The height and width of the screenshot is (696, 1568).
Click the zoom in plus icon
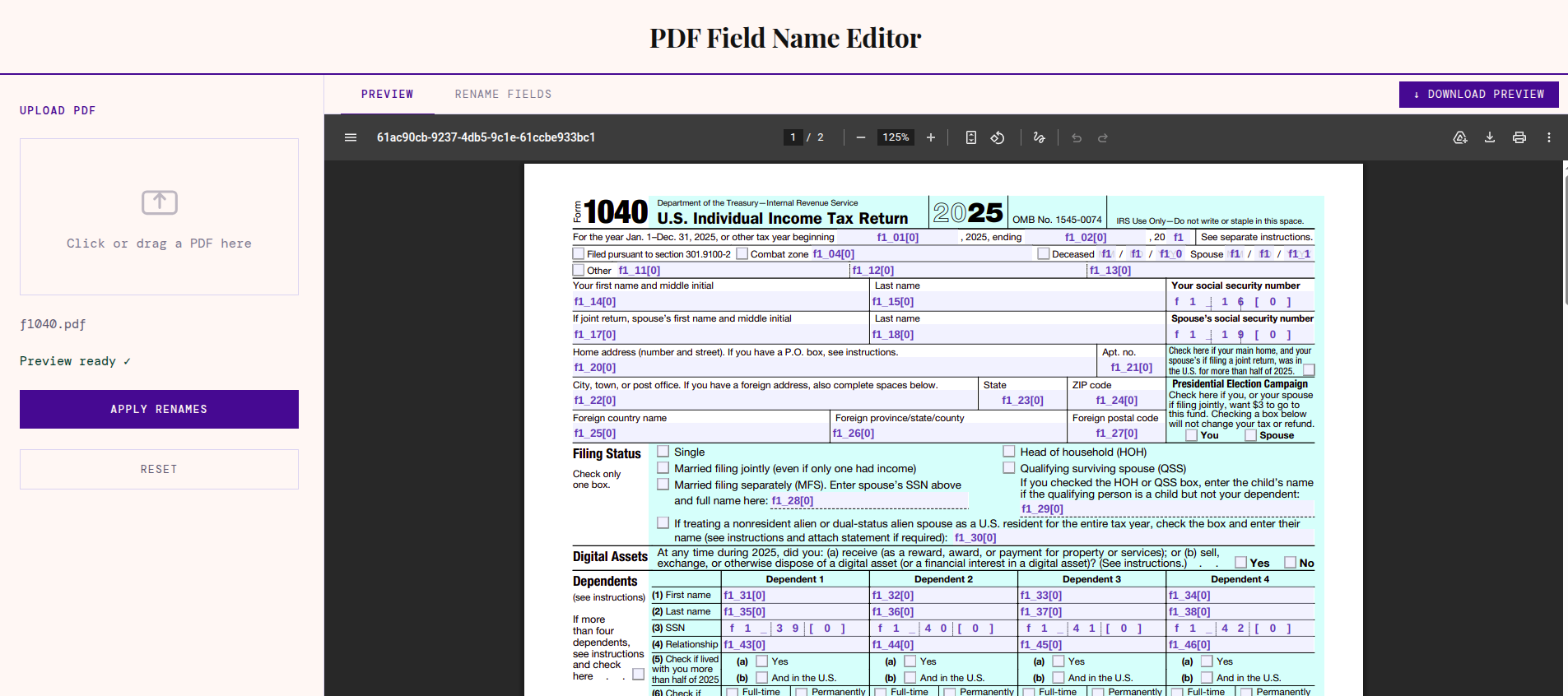(x=931, y=137)
